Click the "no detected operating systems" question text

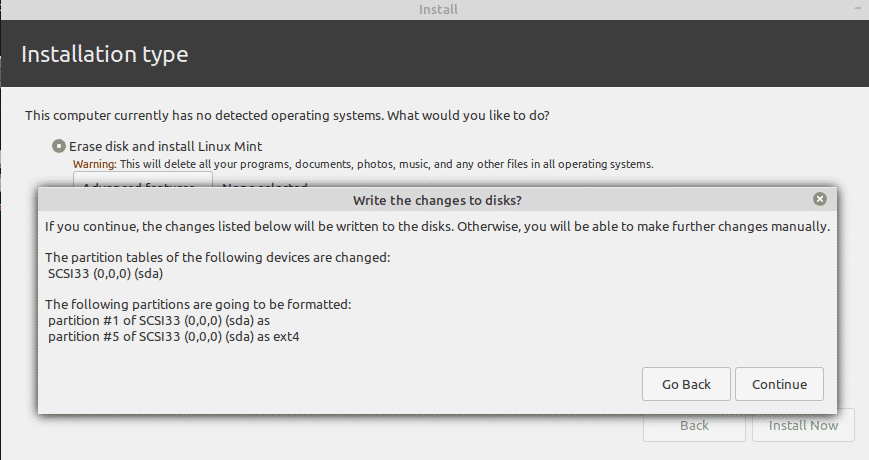287,116
